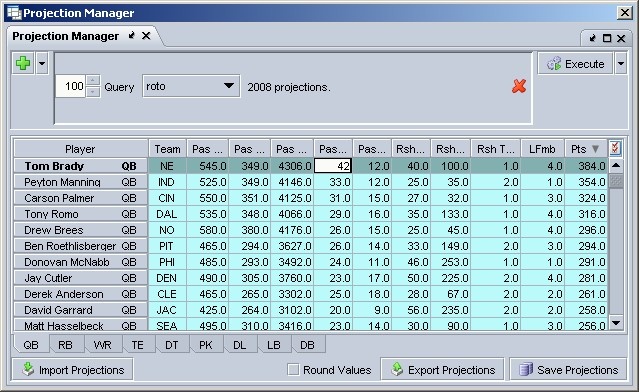Screen dimensions: 639x392
Task: Select the Matt Hasselbeck row
Action: coord(311,325)
